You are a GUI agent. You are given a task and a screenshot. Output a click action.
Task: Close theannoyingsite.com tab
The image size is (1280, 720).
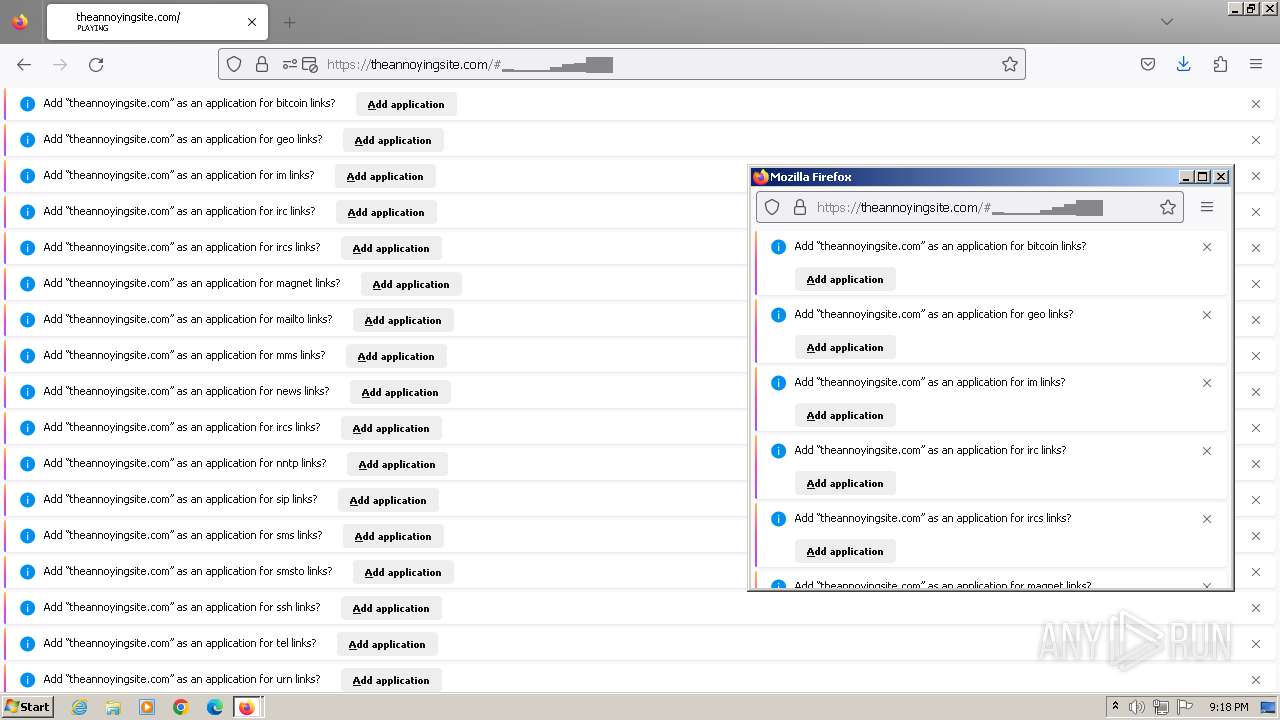(252, 22)
